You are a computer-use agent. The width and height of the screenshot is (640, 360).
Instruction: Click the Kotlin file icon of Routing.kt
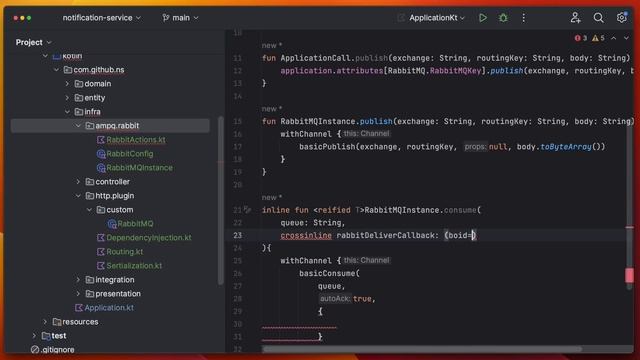(101, 252)
